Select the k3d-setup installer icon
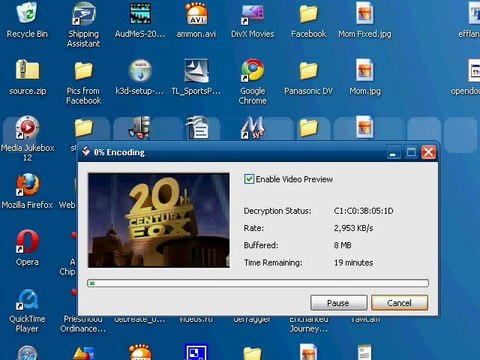Viewport: 480px width, 360px height. (x=140, y=77)
